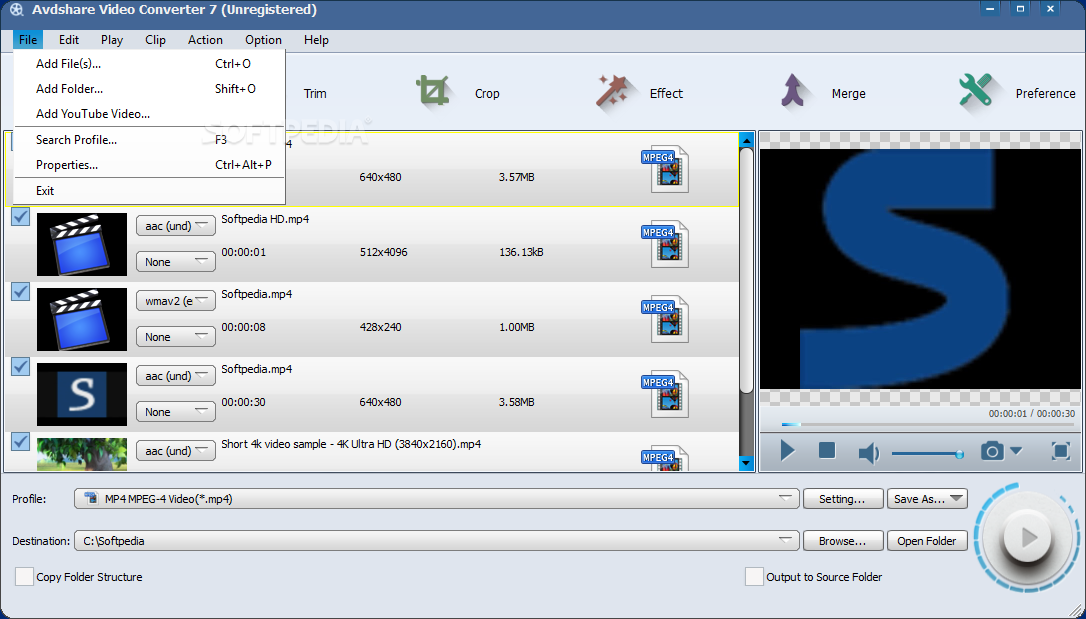
Task: Choose Add Folder... menu entry
Action: (x=149, y=89)
